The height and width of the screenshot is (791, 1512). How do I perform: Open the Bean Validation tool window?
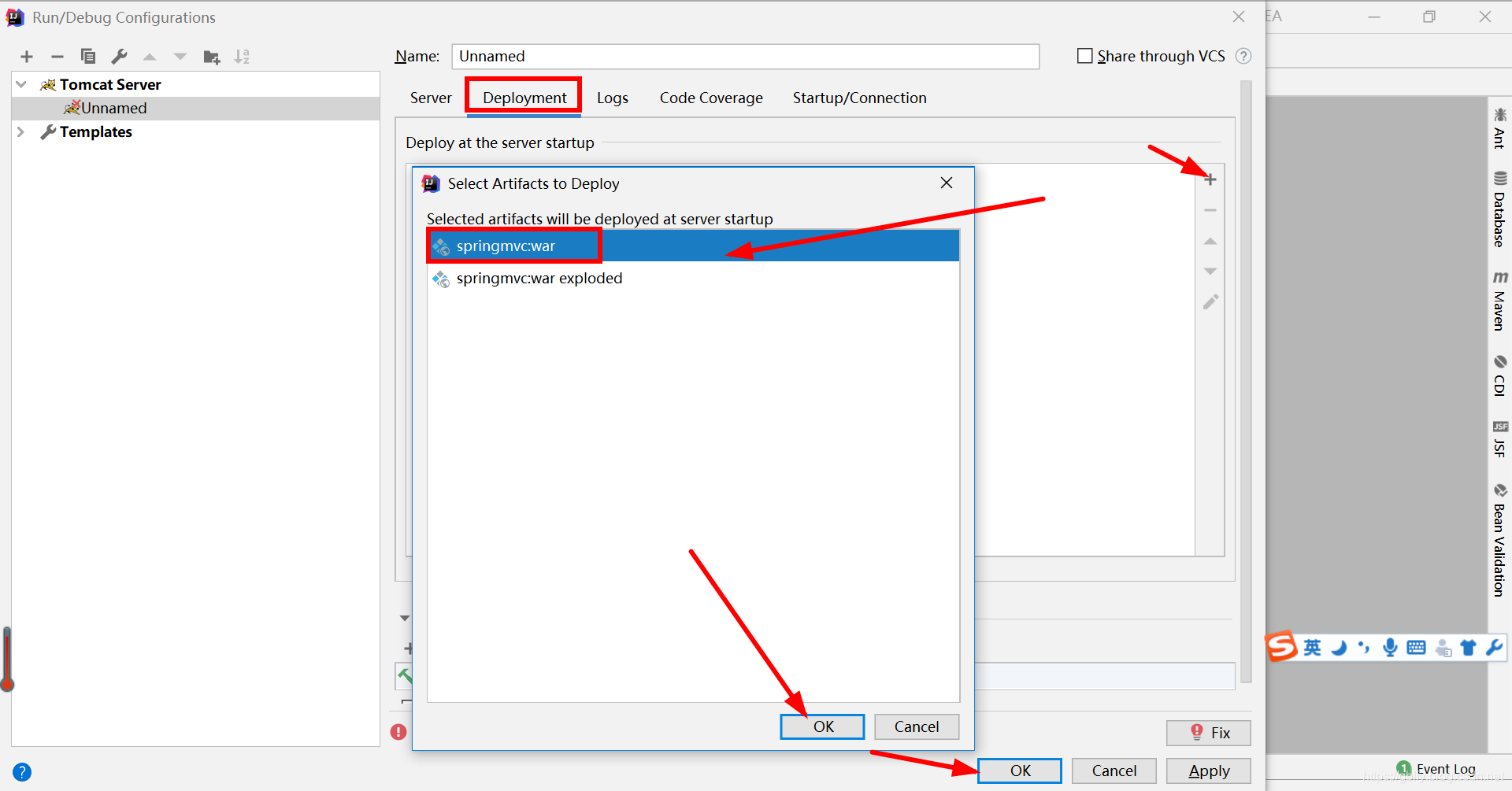click(1499, 540)
